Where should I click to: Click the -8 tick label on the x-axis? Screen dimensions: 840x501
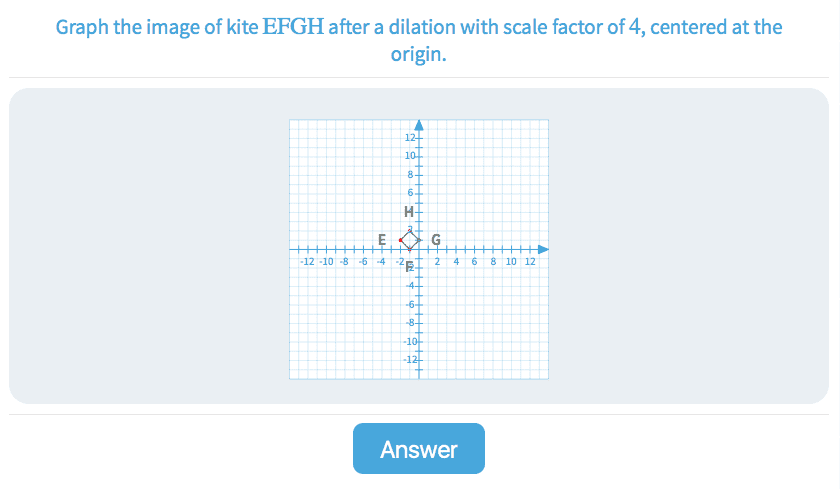(344, 261)
